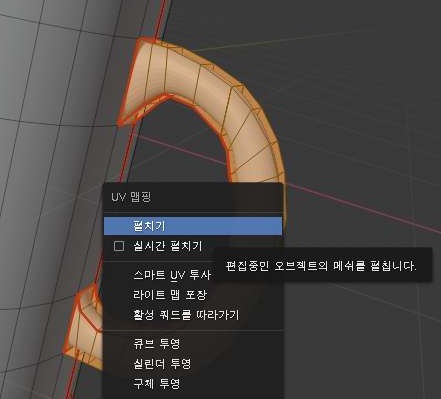Choose 실린더 투영 projection

[x=162, y=364]
